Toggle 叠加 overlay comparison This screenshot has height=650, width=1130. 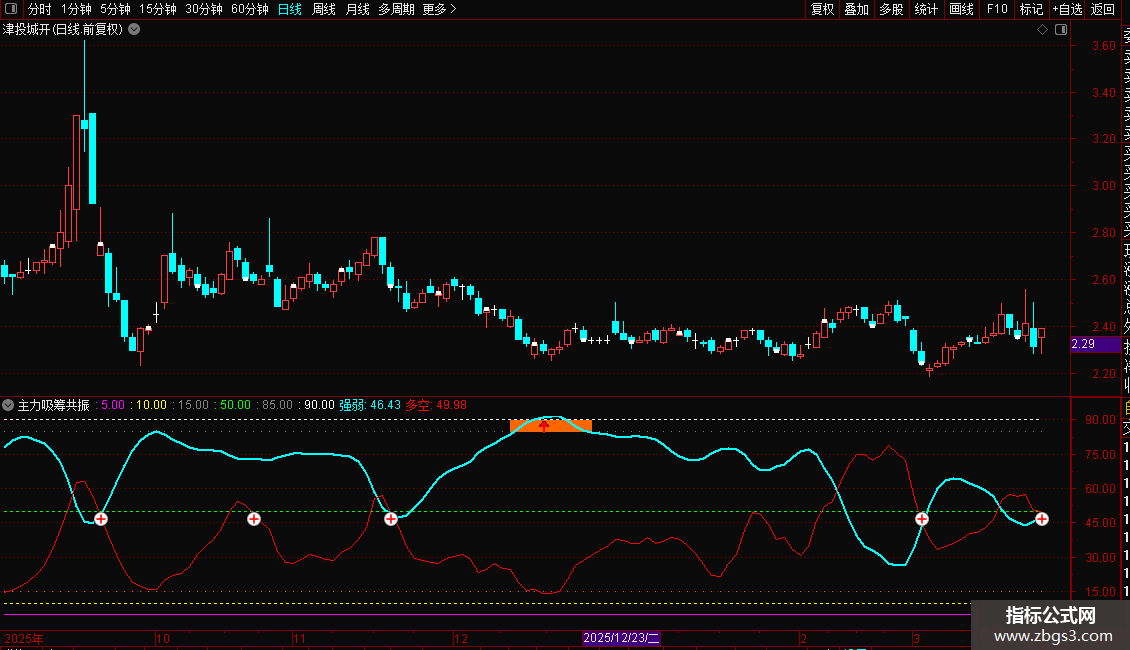[x=857, y=10]
